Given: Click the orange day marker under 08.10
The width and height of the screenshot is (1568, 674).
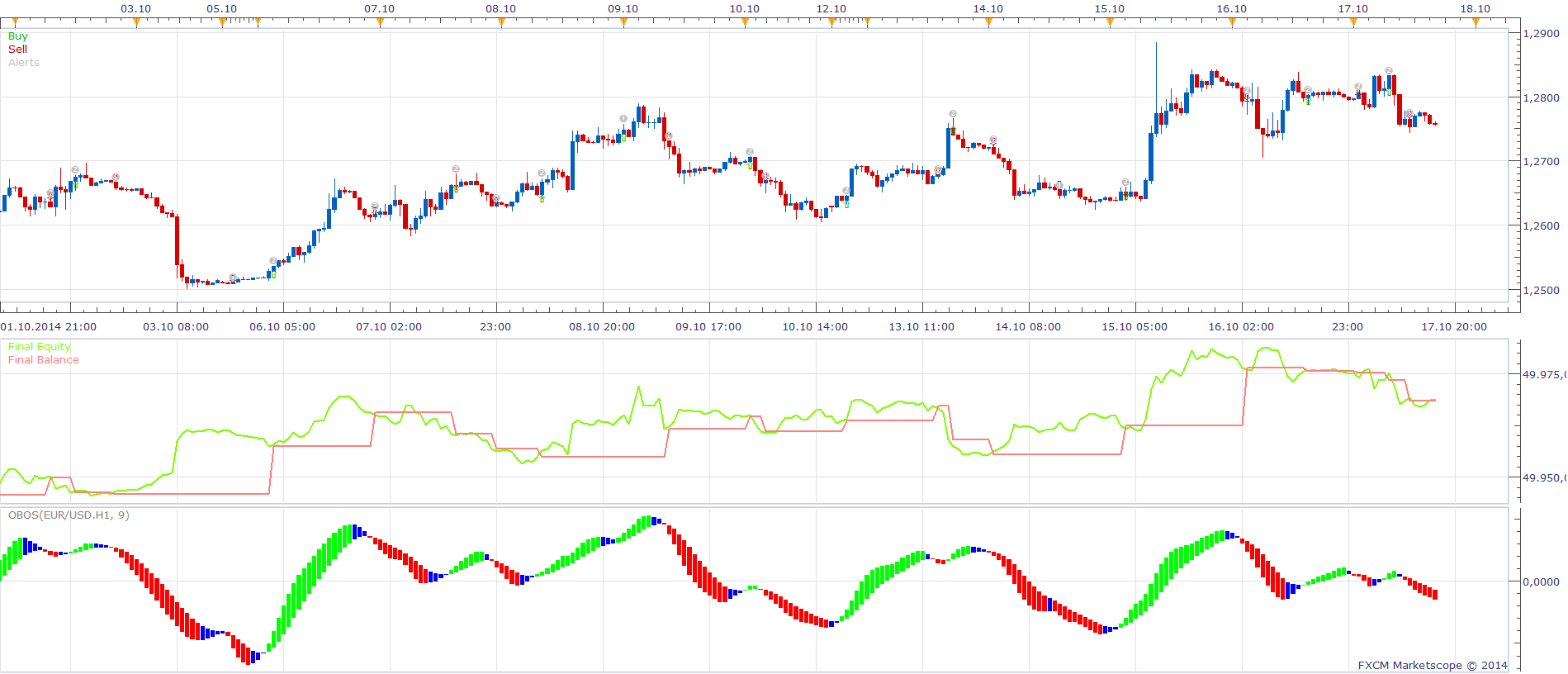Looking at the screenshot, I should [x=501, y=23].
